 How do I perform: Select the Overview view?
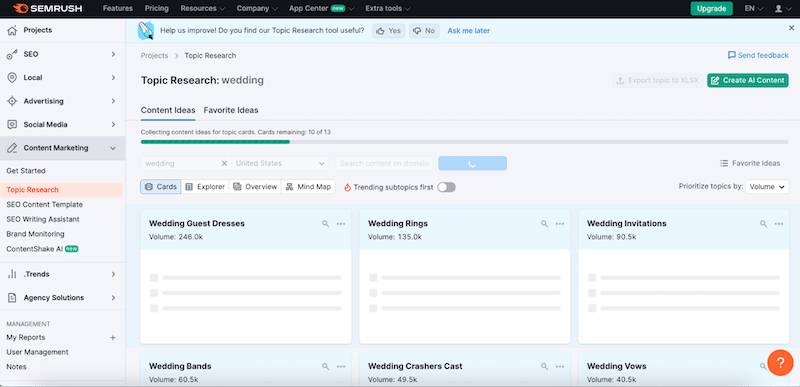(255, 187)
